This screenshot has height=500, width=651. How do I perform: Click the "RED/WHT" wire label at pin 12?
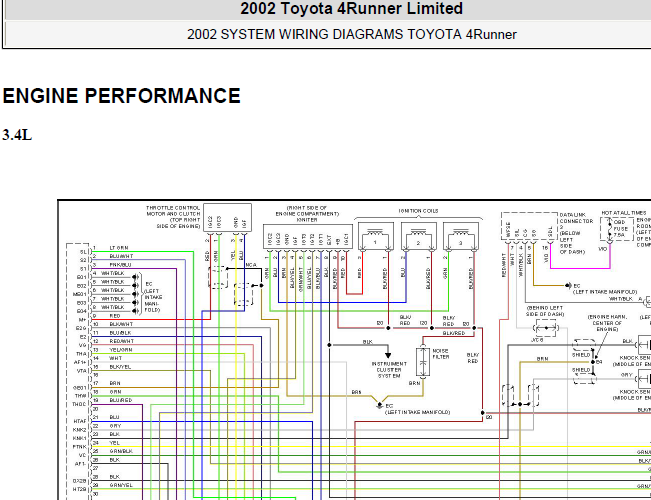(x=122, y=341)
